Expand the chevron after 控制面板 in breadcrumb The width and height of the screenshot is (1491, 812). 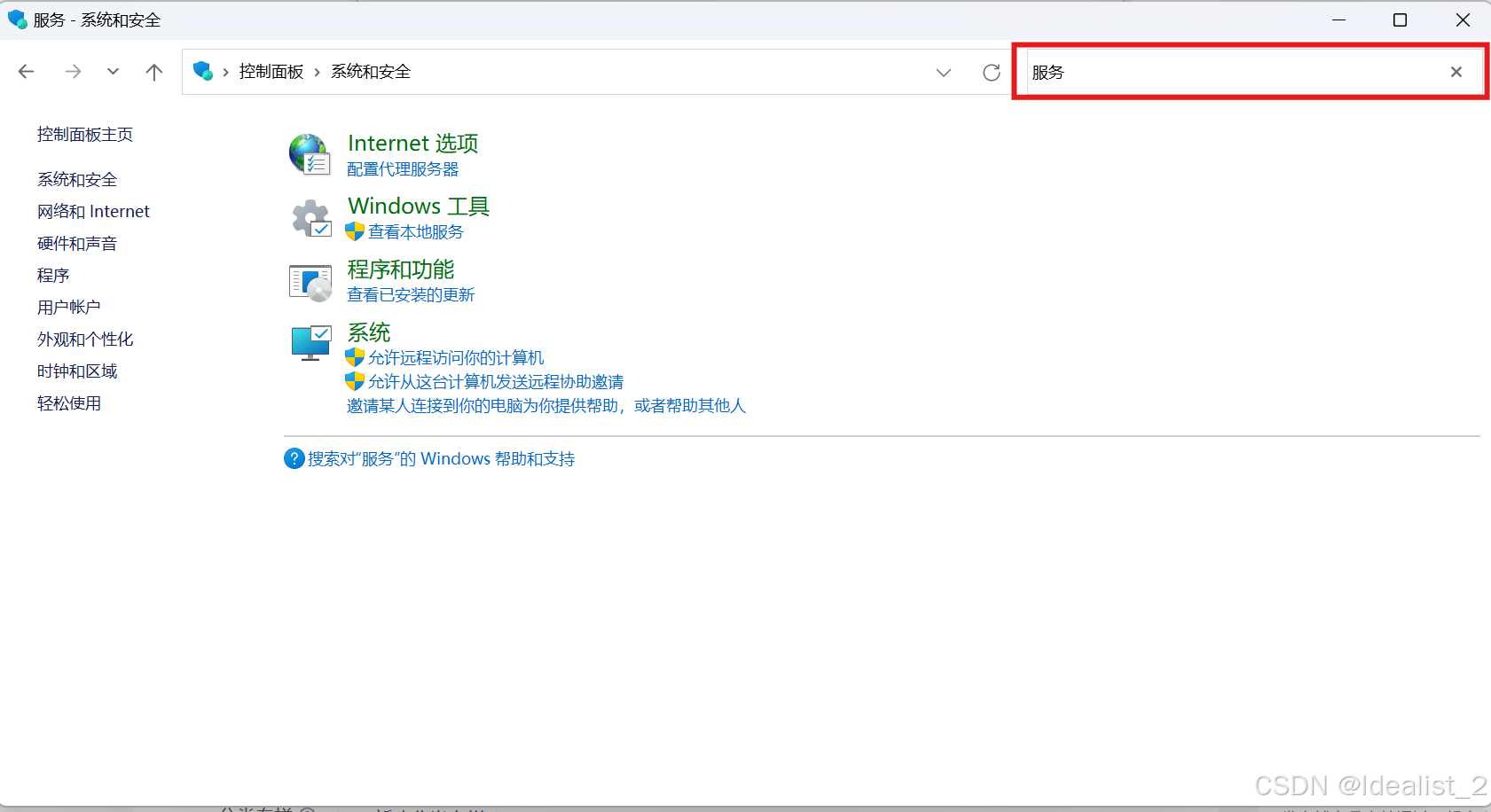pos(317,72)
